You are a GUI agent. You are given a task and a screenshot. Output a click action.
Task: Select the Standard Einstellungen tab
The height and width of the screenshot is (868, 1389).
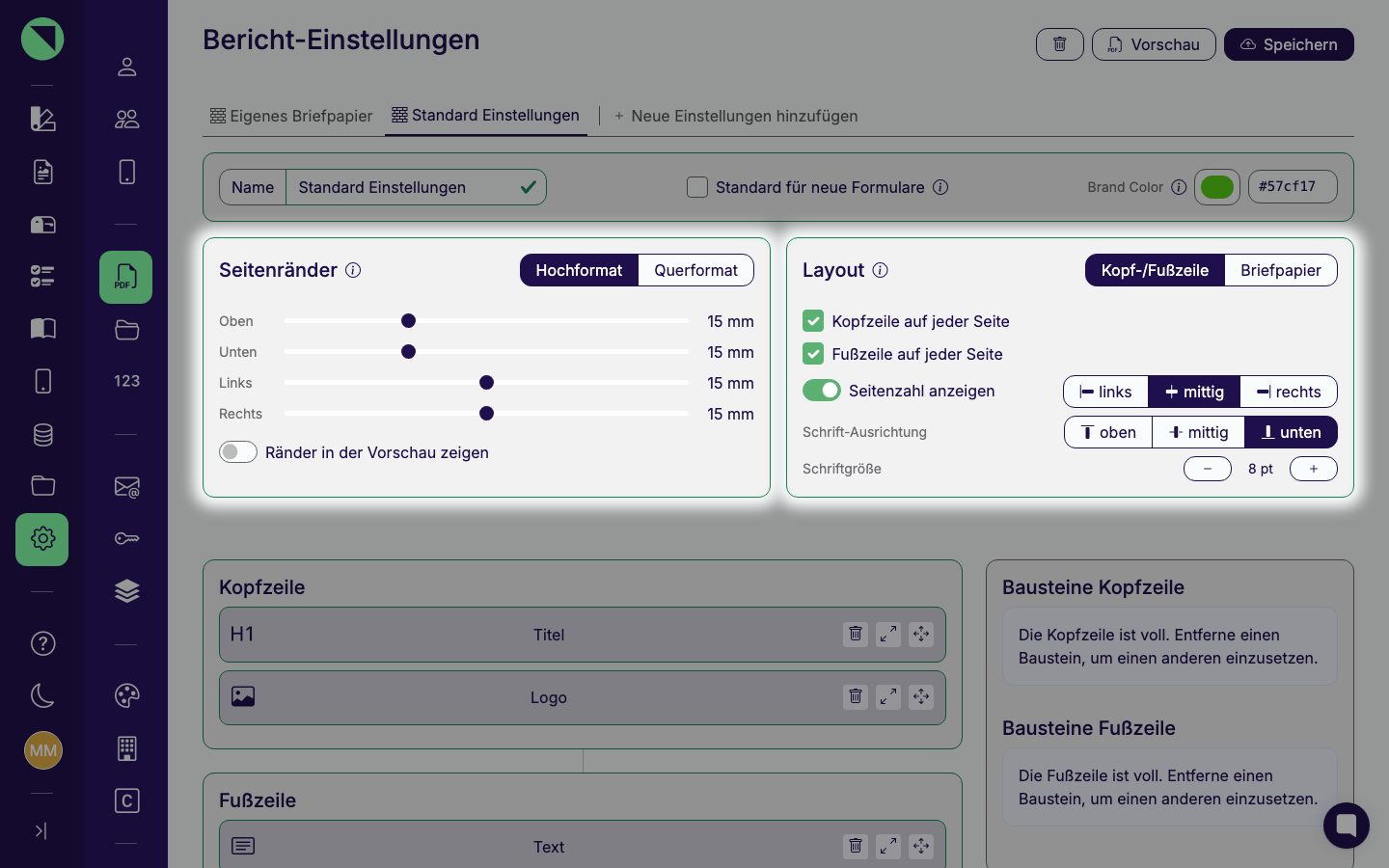click(486, 116)
